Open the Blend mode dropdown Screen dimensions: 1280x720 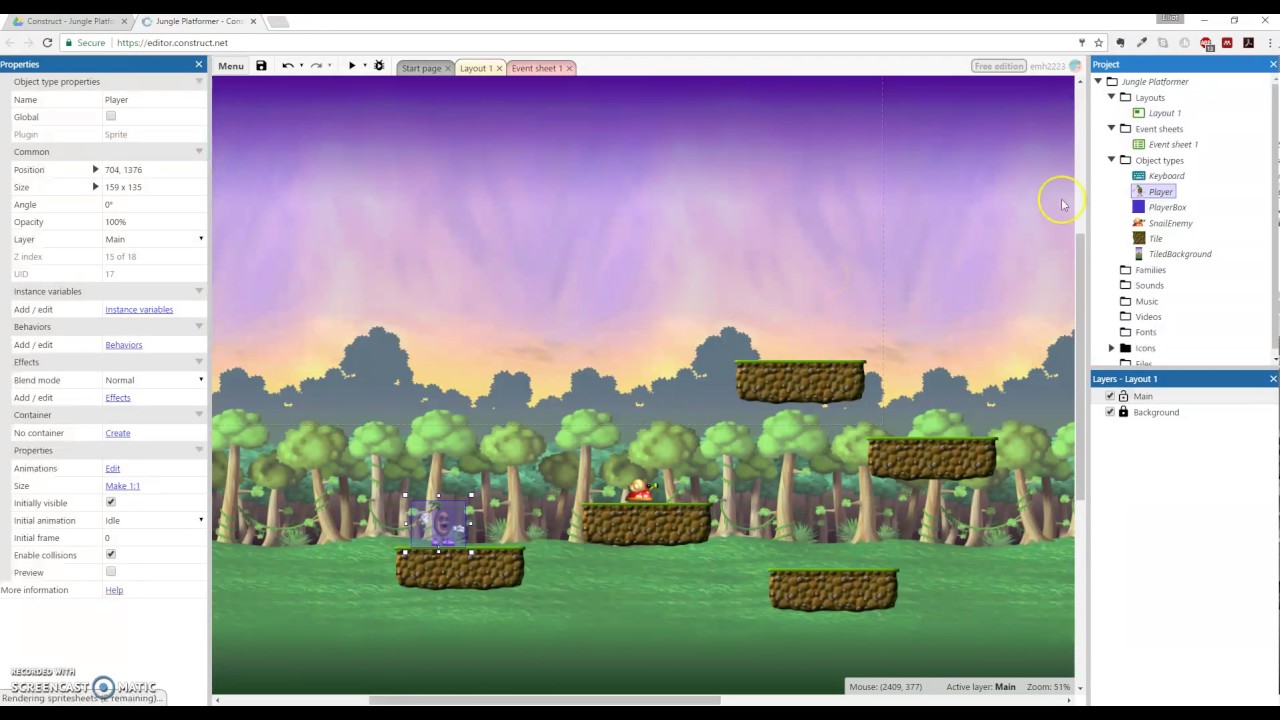(x=154, y=380)
